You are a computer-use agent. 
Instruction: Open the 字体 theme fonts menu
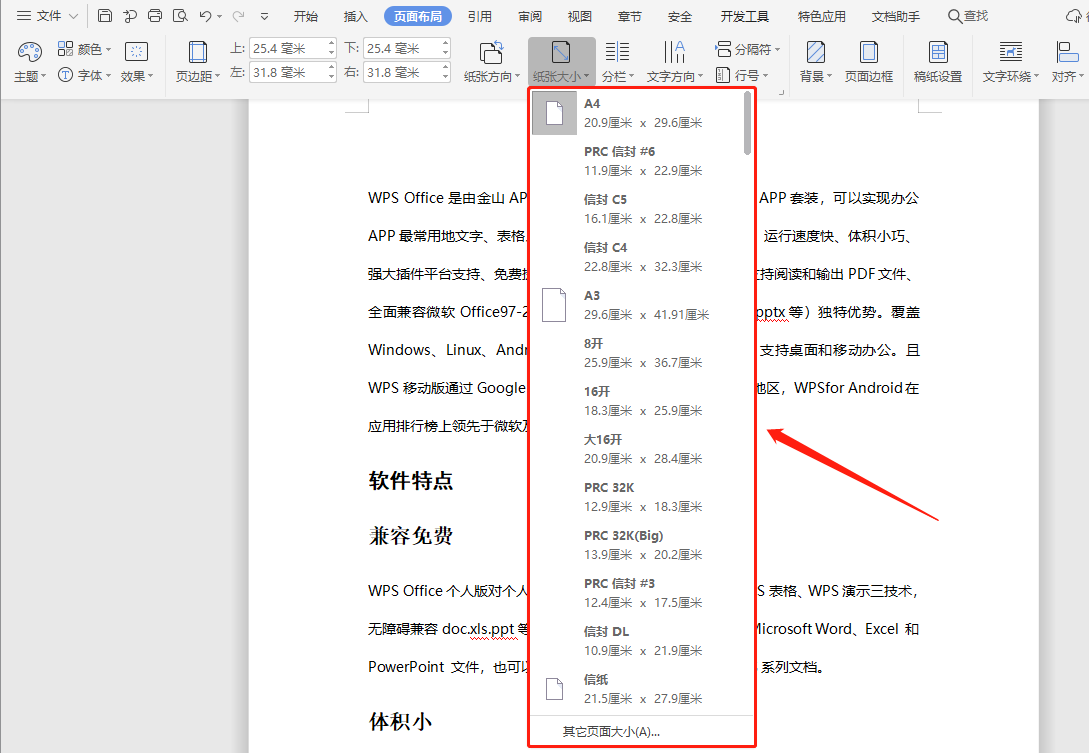click(x=84, y=75)
